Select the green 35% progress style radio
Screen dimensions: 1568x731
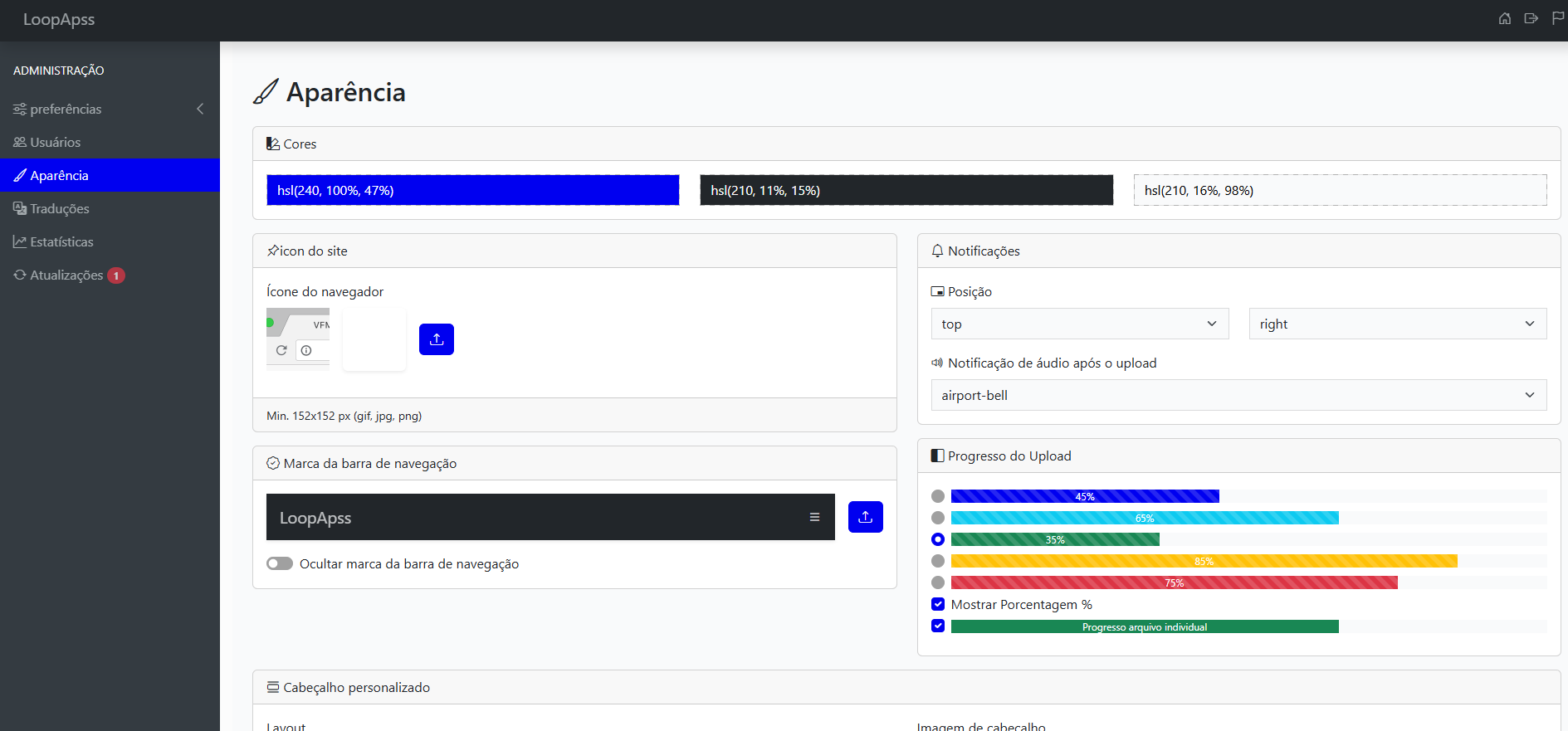(938, 539)
